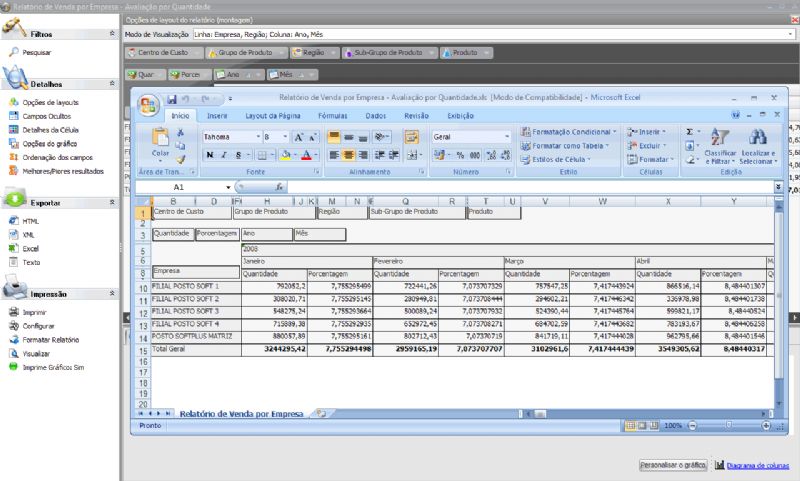Click the insert function fx icon
This screenshot has height=481, width=800.
[279, 187]
